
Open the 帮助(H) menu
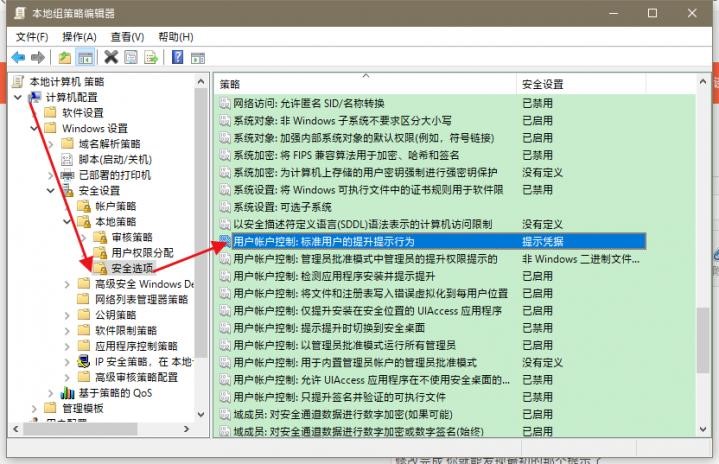[x=176, y=37]
